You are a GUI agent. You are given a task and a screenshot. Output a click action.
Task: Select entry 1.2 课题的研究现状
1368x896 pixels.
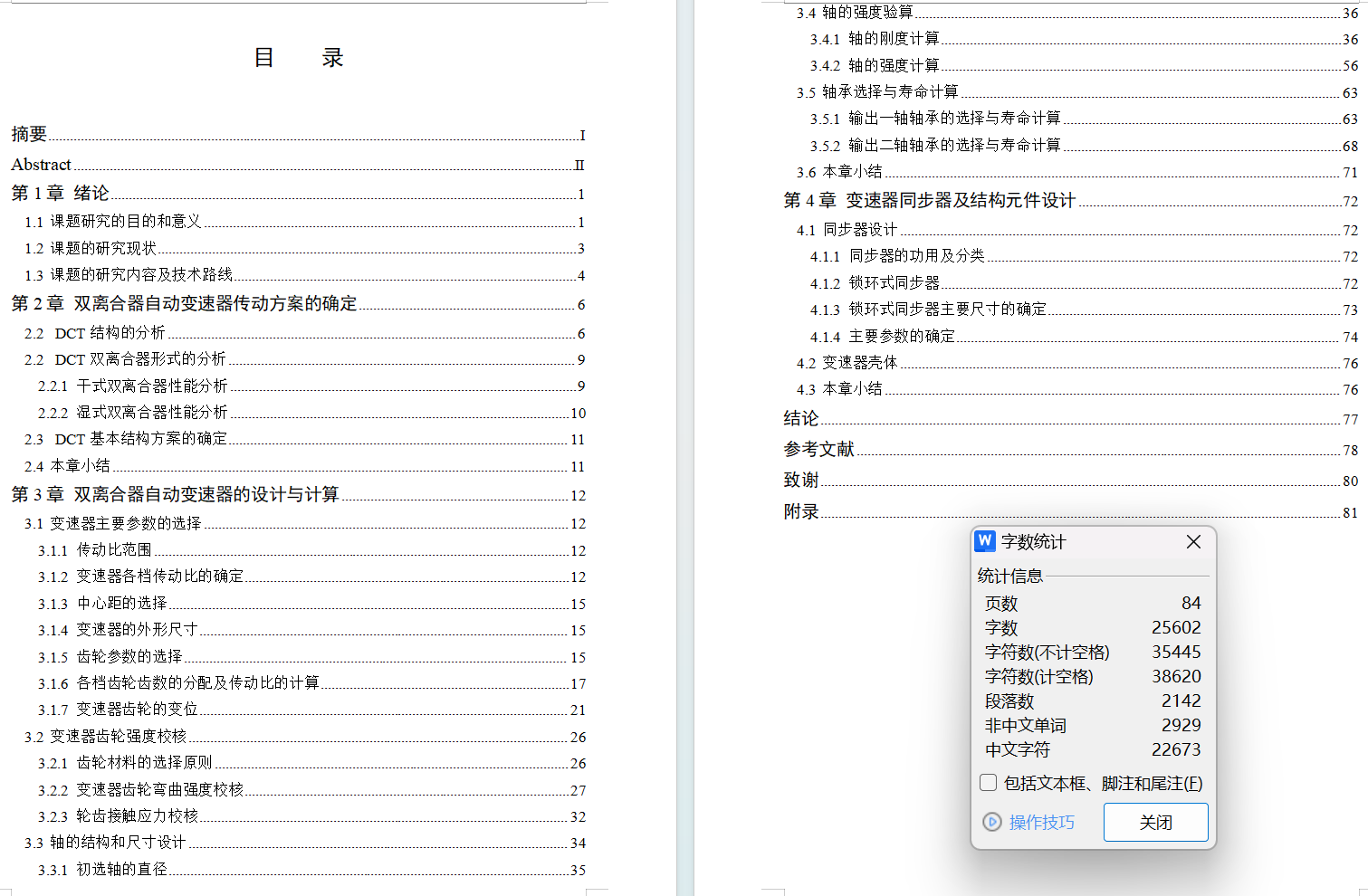point(304,248)
